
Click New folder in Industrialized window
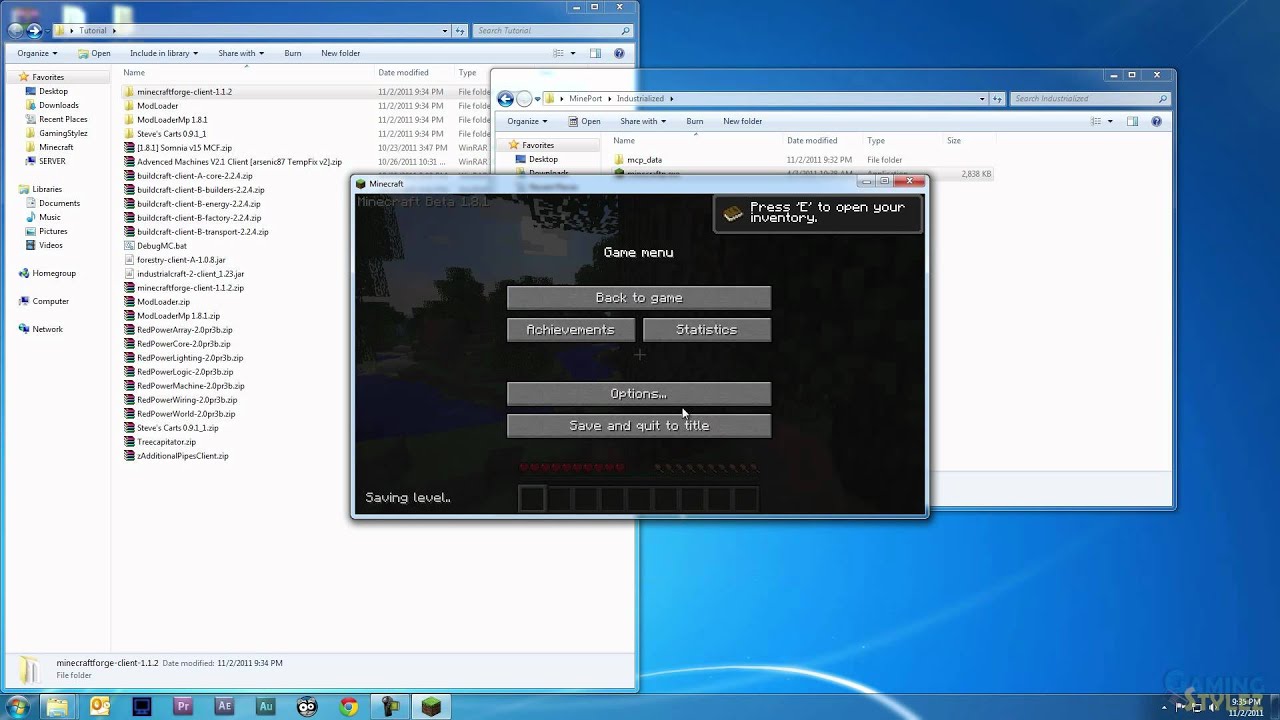tap(742, 121)
